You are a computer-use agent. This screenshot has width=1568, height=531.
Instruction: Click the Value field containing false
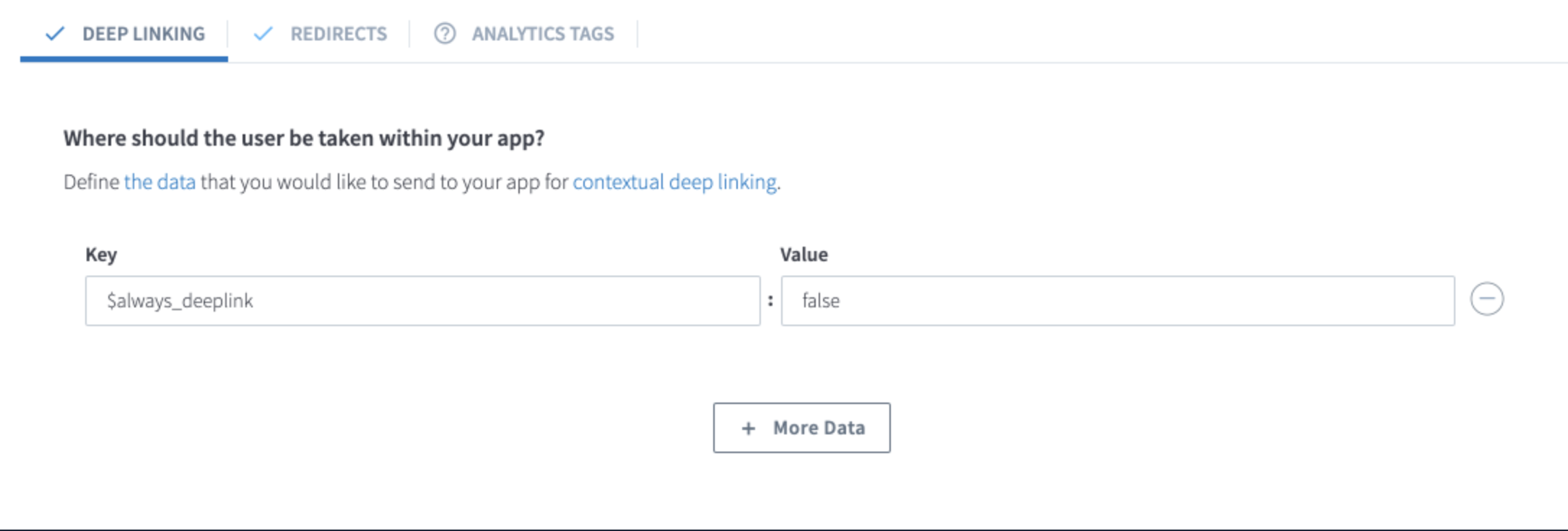1117,301
